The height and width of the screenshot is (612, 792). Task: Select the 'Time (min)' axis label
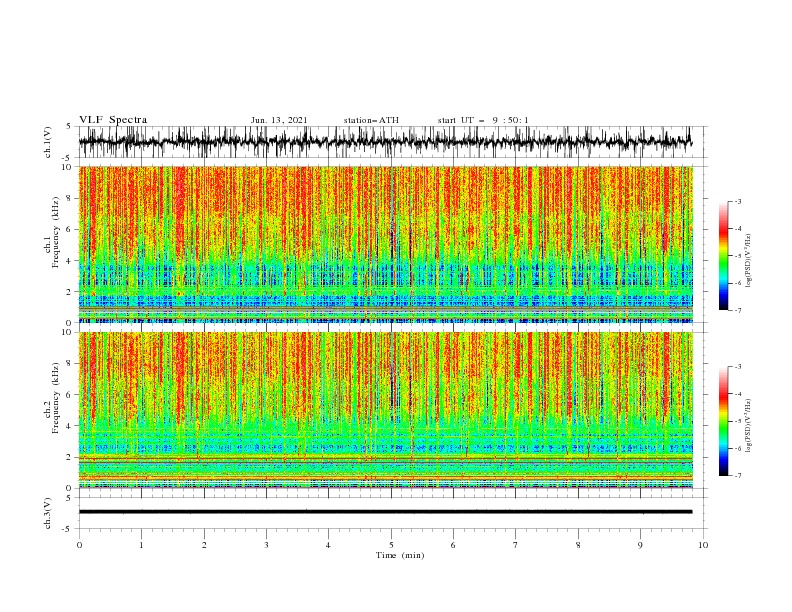tap(400, 555)
